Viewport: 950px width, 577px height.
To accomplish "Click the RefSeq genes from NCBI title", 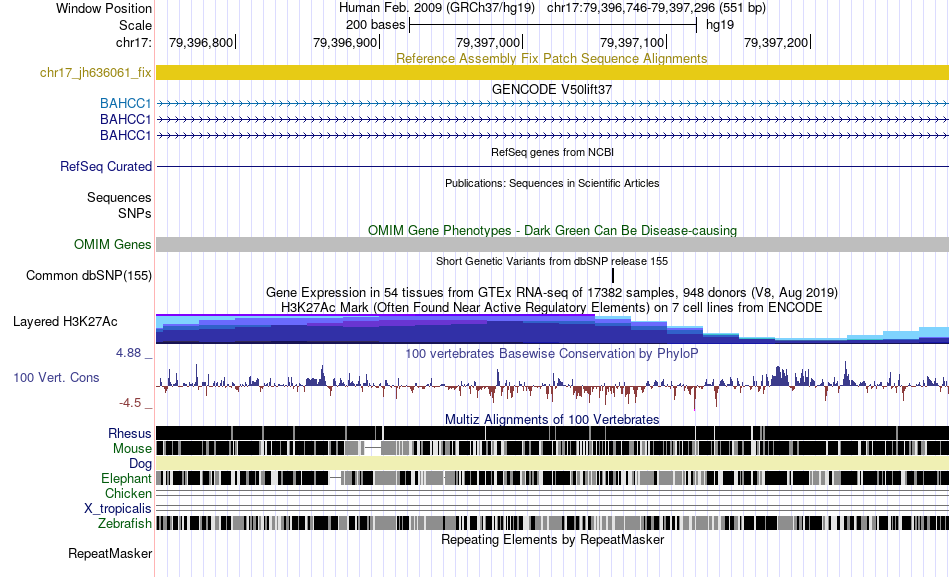I will pyautogui.click(x=552, y=152).
